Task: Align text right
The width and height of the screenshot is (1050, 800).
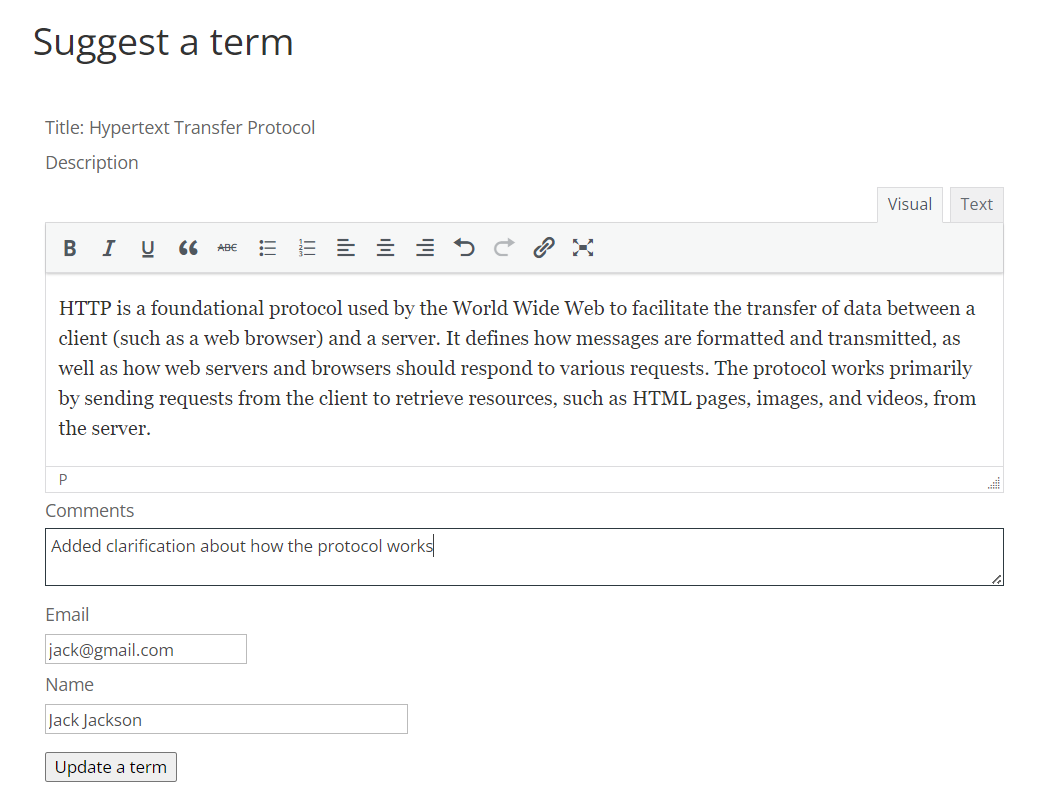Action: coord(425,248)
